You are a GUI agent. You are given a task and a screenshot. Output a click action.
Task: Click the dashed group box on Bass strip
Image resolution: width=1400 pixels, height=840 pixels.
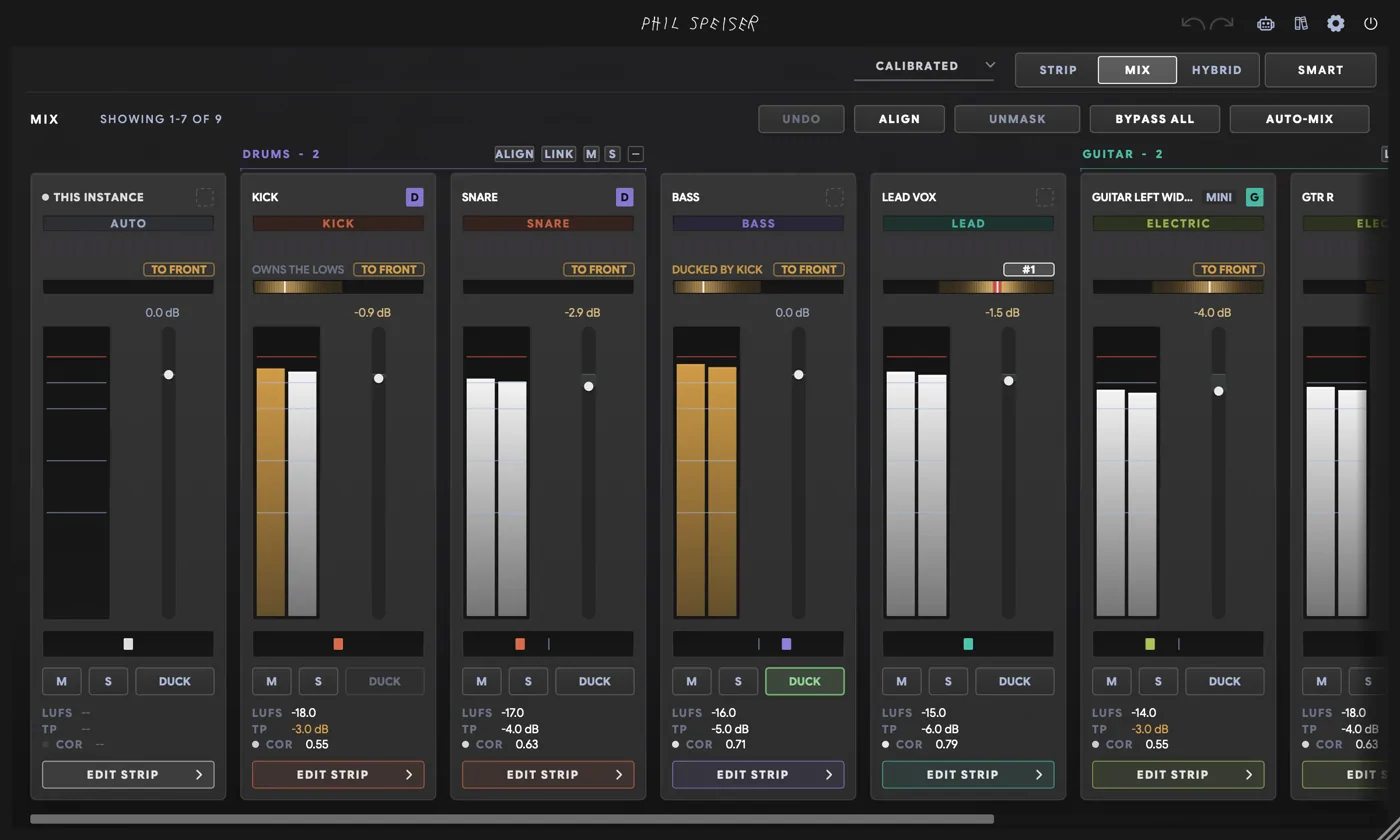coord(835,197)
